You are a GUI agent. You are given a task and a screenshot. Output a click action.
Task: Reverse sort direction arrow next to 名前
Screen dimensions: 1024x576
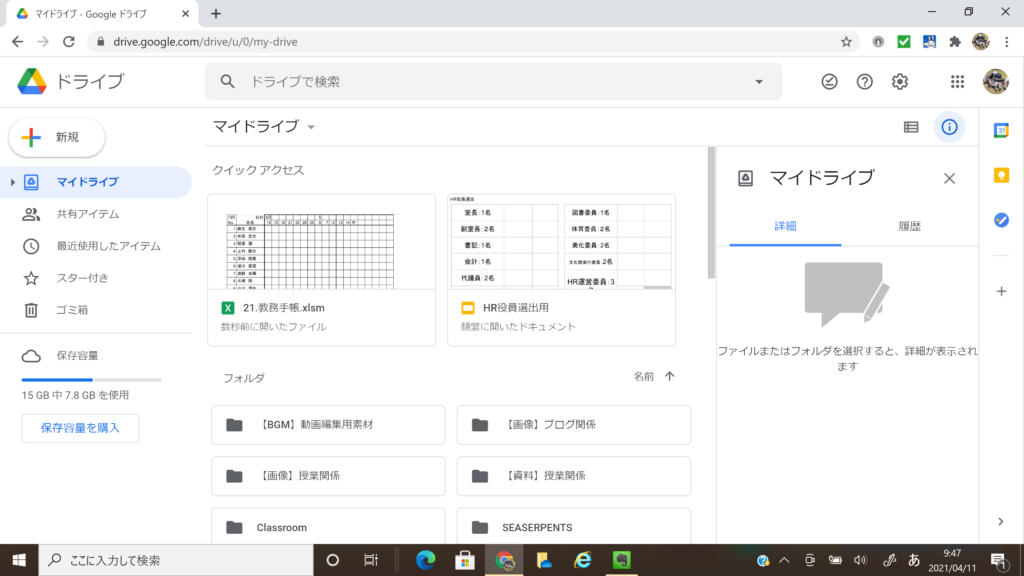(x=669, y=376)
